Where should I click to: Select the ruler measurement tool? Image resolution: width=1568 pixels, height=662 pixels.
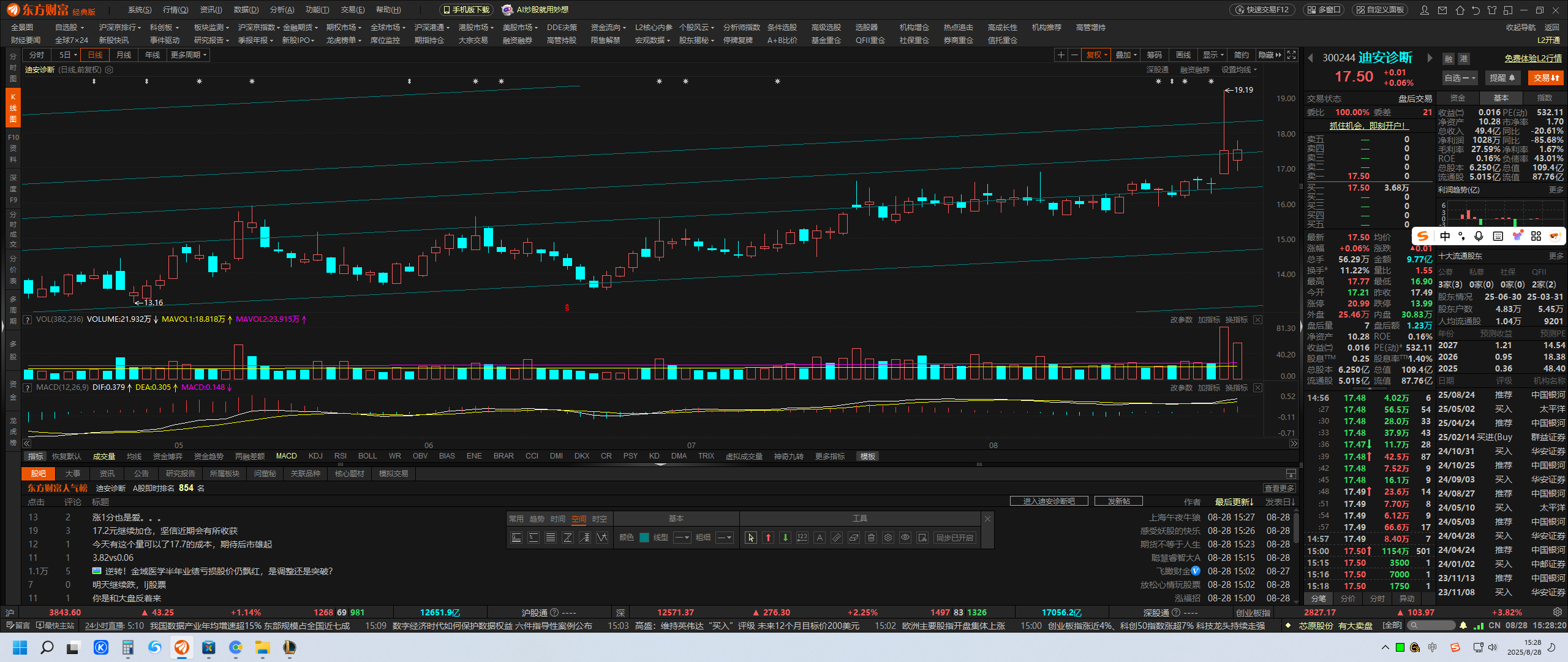pos(837,538)
